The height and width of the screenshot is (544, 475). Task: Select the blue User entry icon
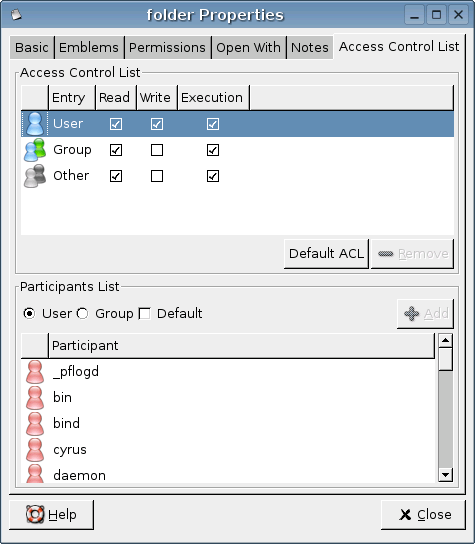point(35,124)
